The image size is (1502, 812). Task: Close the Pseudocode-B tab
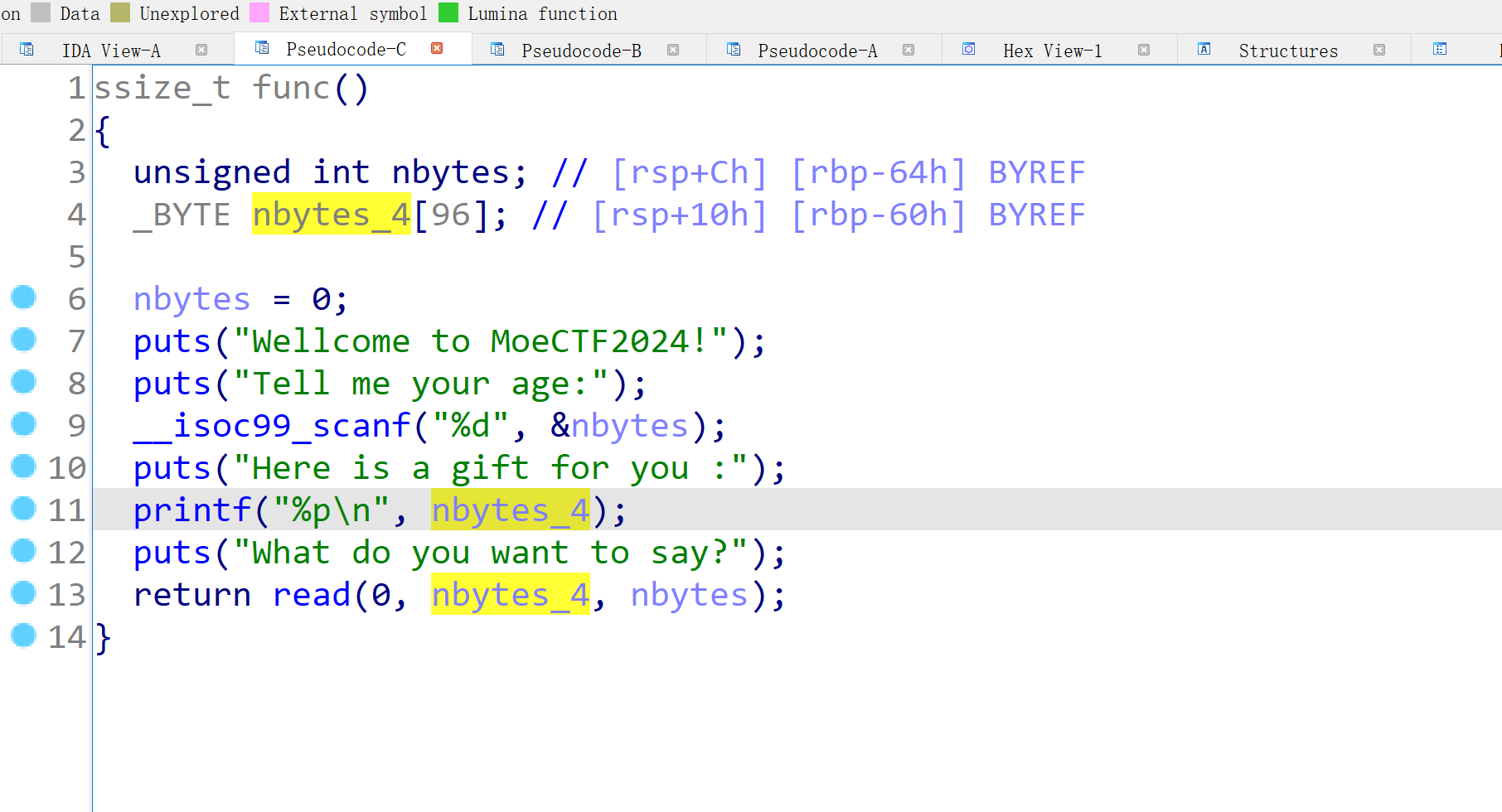click(x=673, y=50)
